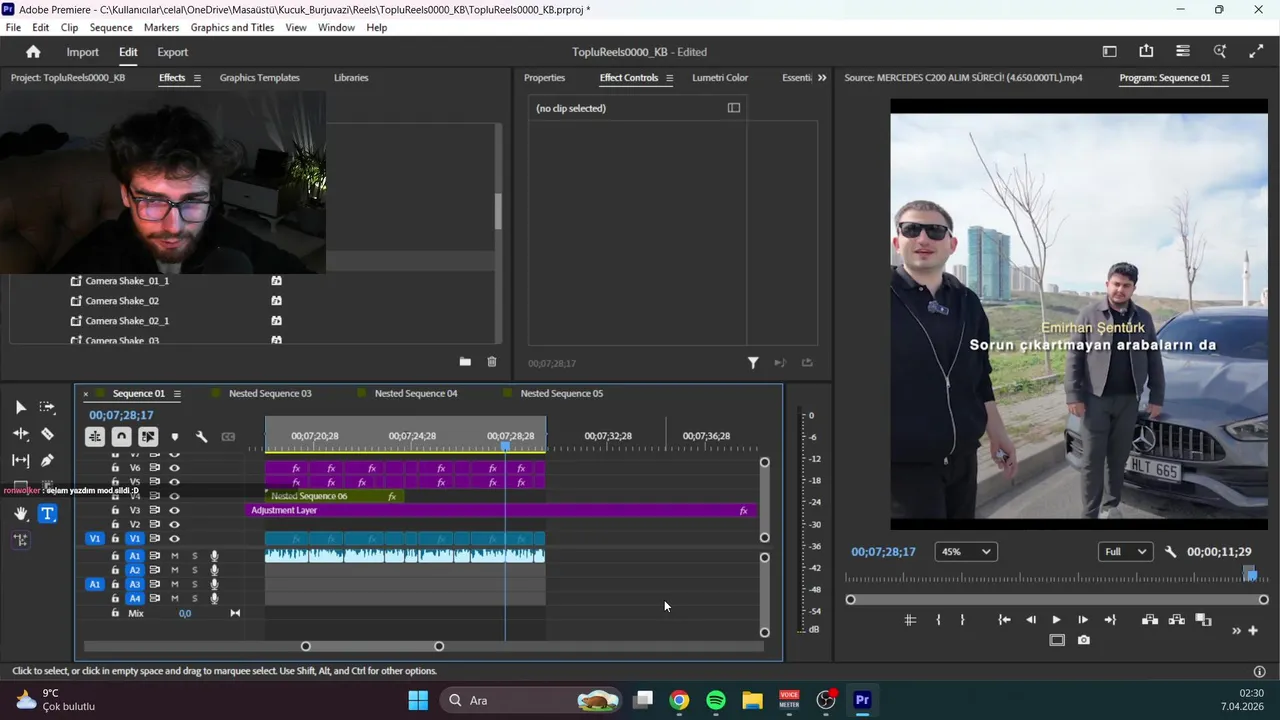Toggle V1 track visibility eye
This screenshot has height=720, width=1280.
pos(175,538)
